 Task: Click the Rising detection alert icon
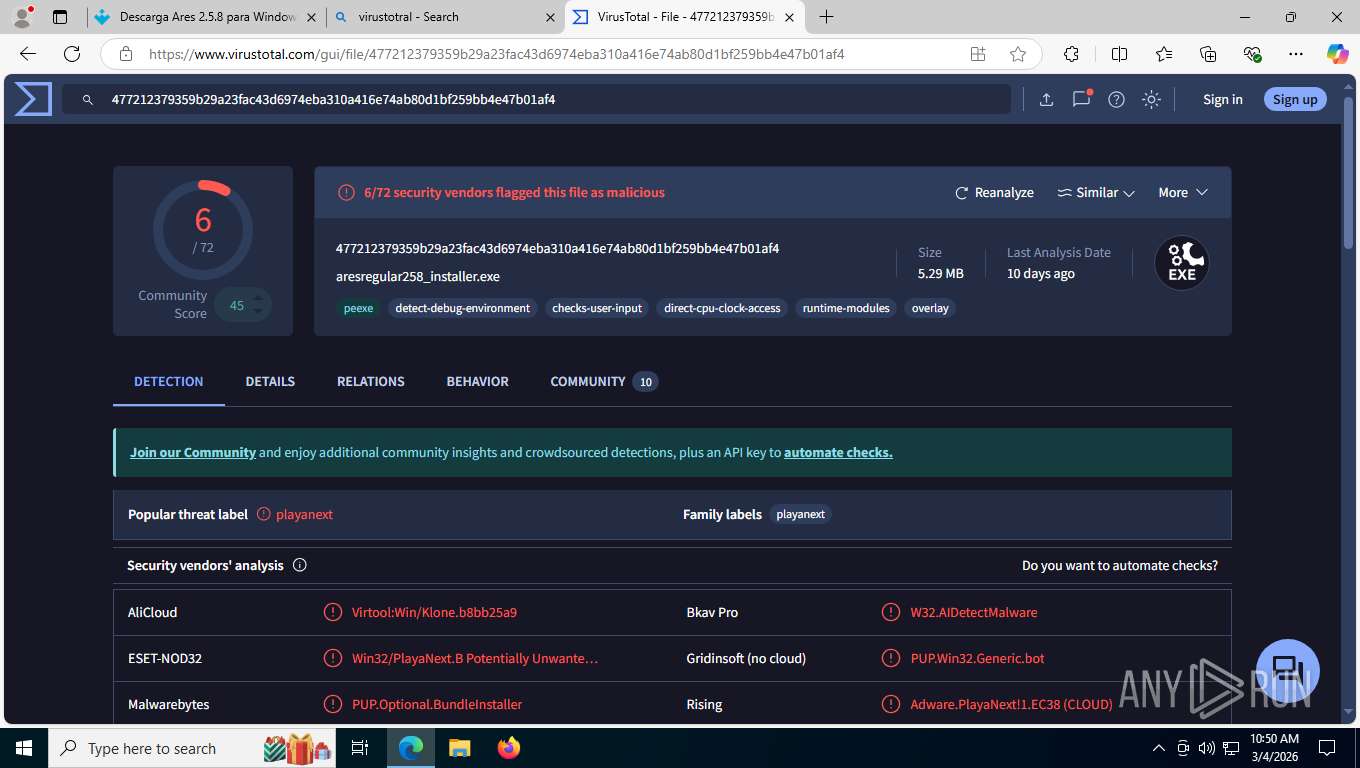(x=891, y=704)
